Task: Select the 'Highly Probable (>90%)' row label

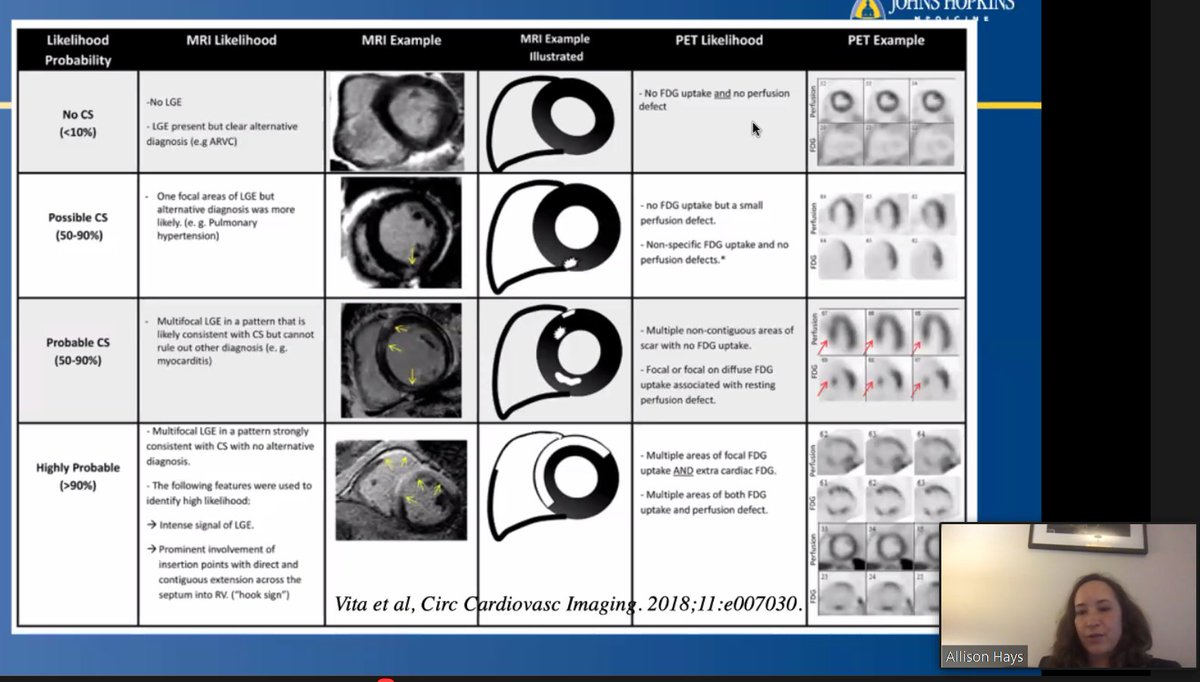Action: coord(78,476)
